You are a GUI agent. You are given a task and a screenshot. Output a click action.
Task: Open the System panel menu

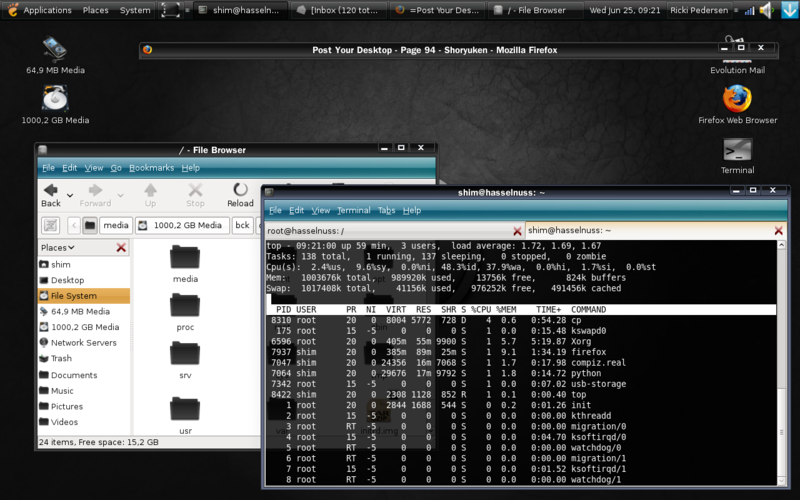(135, 10)
